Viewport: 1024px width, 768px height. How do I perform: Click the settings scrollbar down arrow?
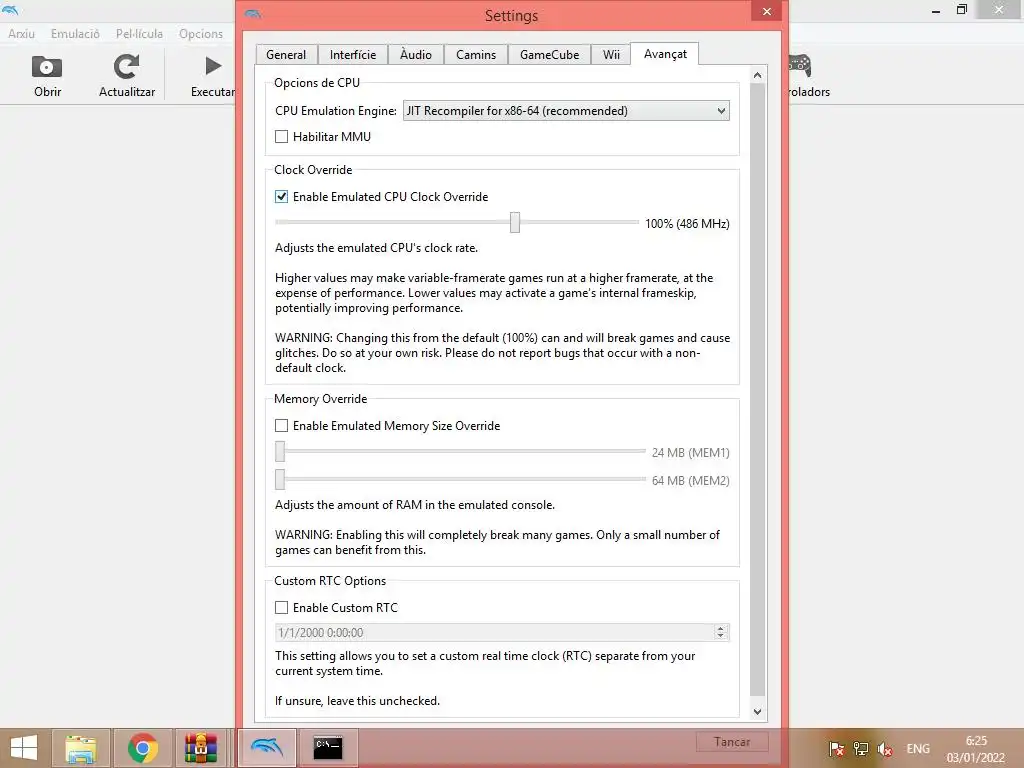pyautogui.click(x=758, y=712)
